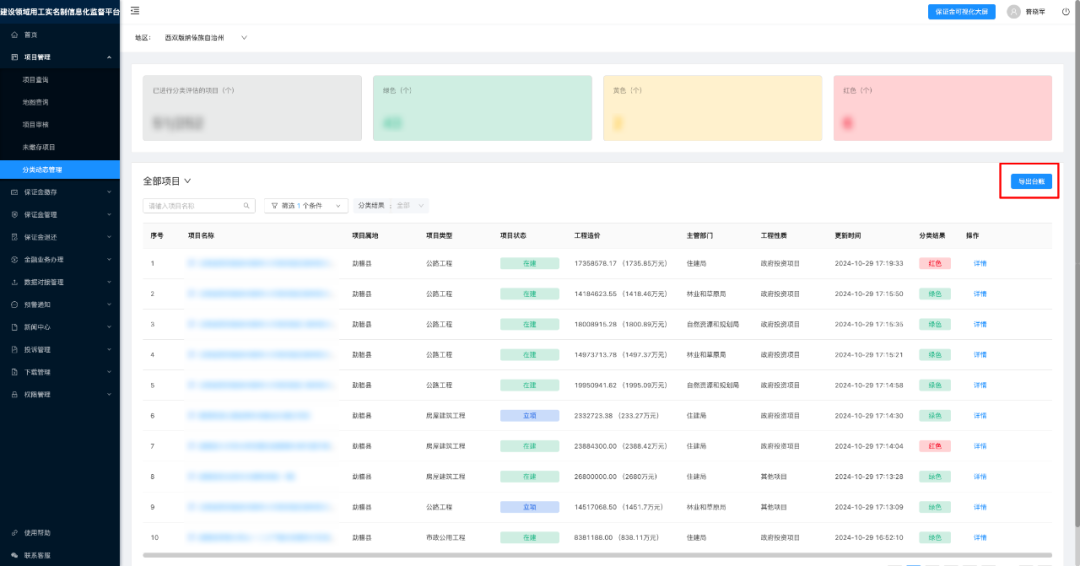Click the 请输入项目名称 search input
1080x566 pixels.
199,205
